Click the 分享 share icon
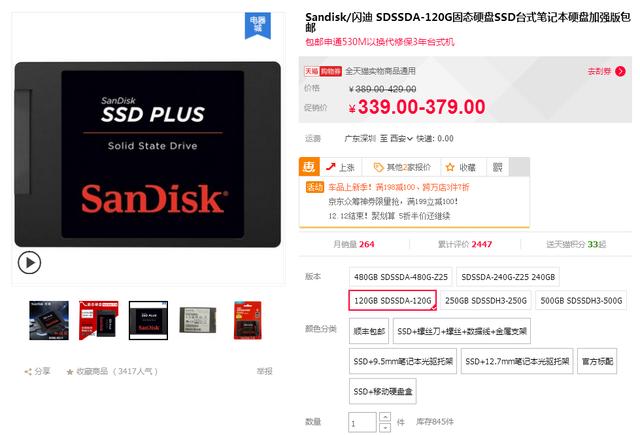Image resolution: width=640 pixels, height=435 pixels. click(x=28, y=372)
